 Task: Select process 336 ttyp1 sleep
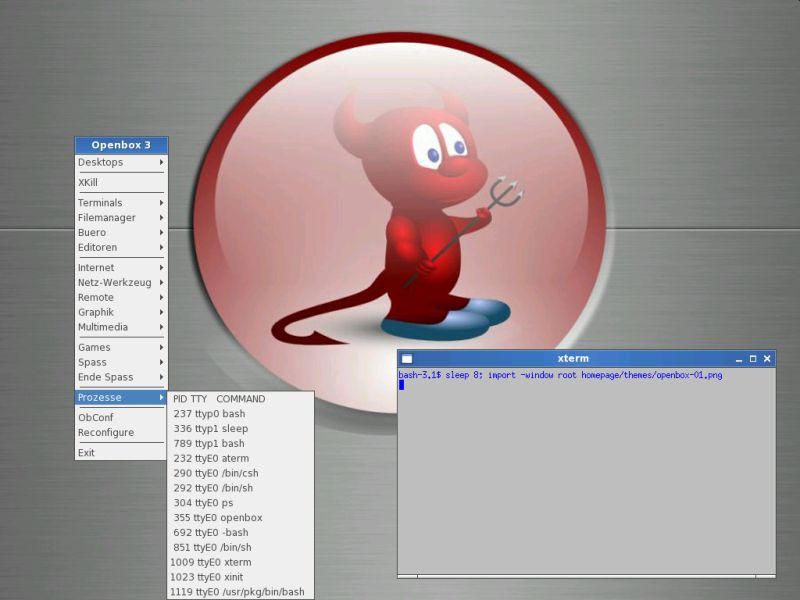pos(241,429)
